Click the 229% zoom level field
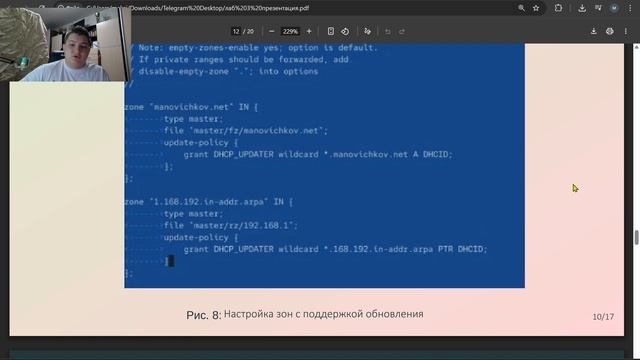 [x=290, y=31]
